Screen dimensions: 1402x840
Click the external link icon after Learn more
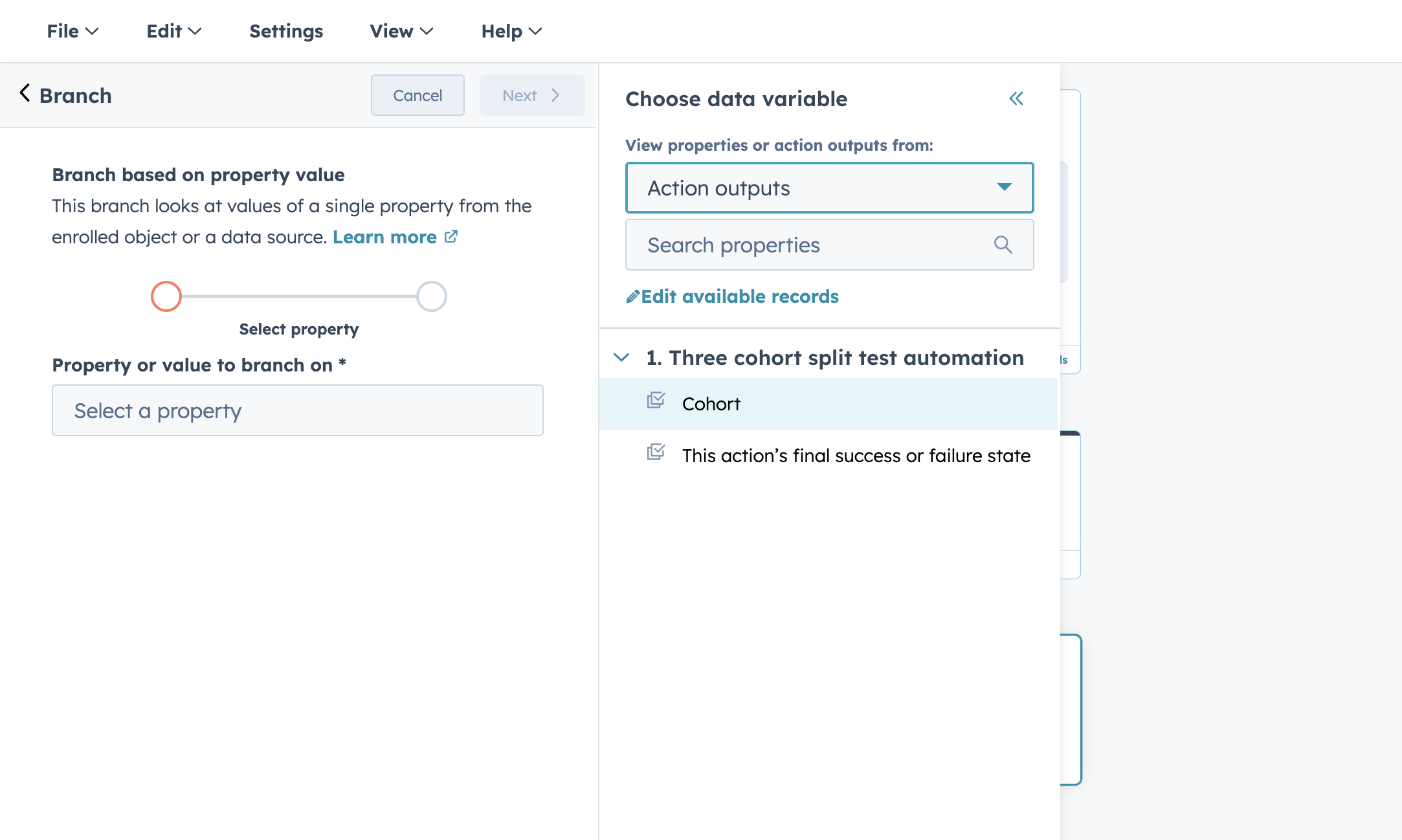[451, 237]
